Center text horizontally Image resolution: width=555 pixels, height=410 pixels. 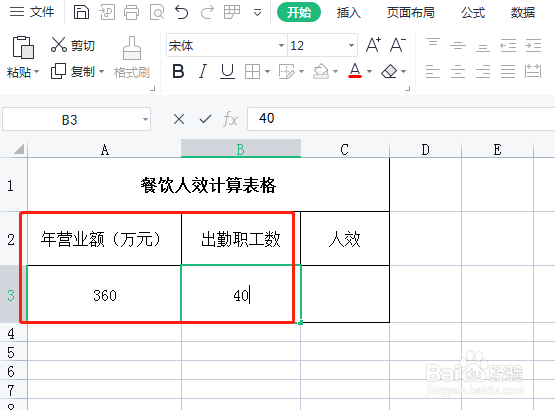pyautogui.click(x=458, y=72)
